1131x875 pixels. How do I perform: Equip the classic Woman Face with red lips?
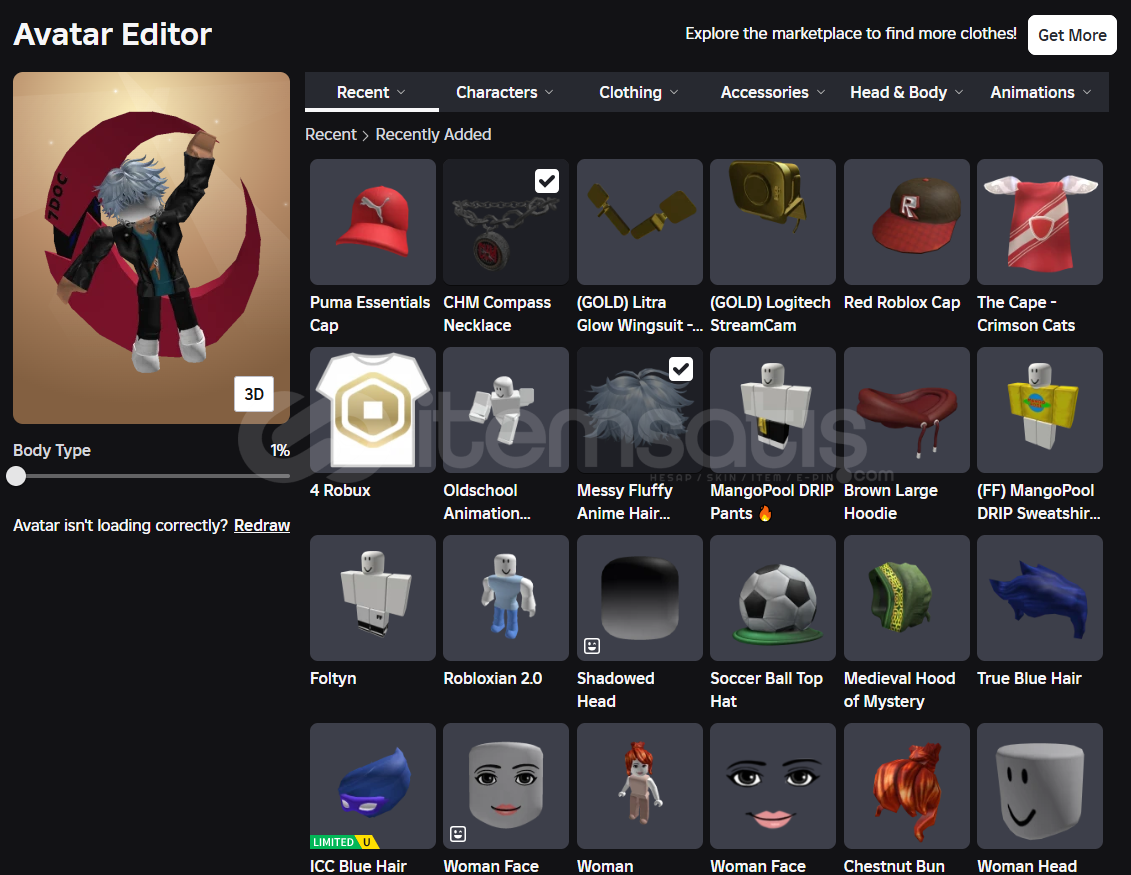[x=773, y=786]
